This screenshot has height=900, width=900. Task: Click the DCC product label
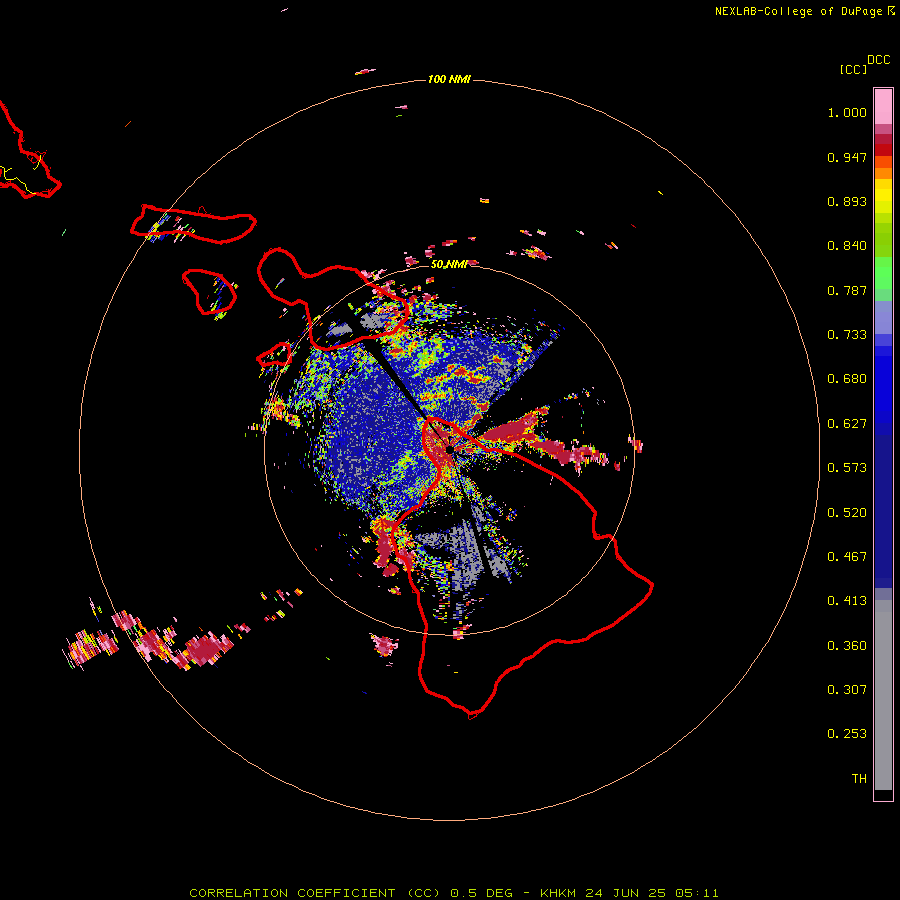(879, 60)
